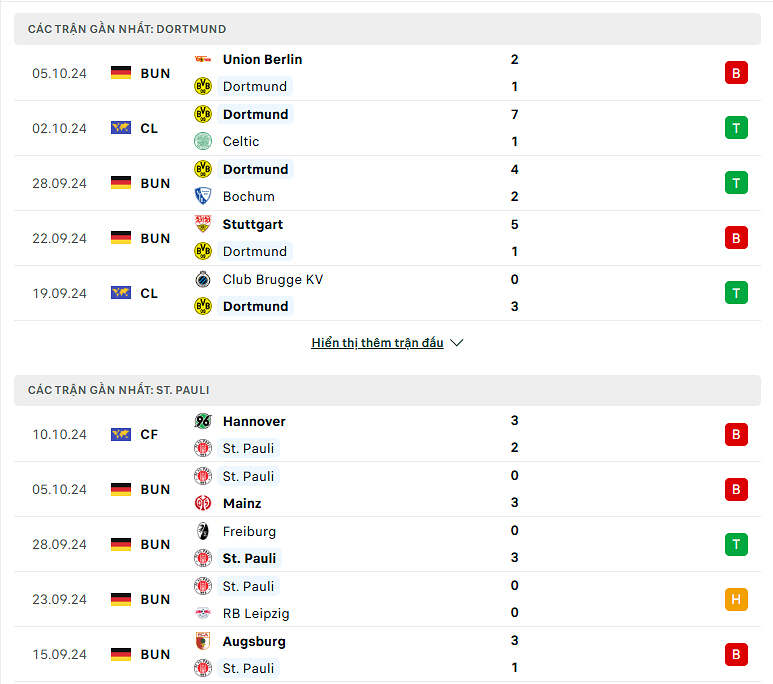Select the Dortmund recent matches header

pos(387,29)
